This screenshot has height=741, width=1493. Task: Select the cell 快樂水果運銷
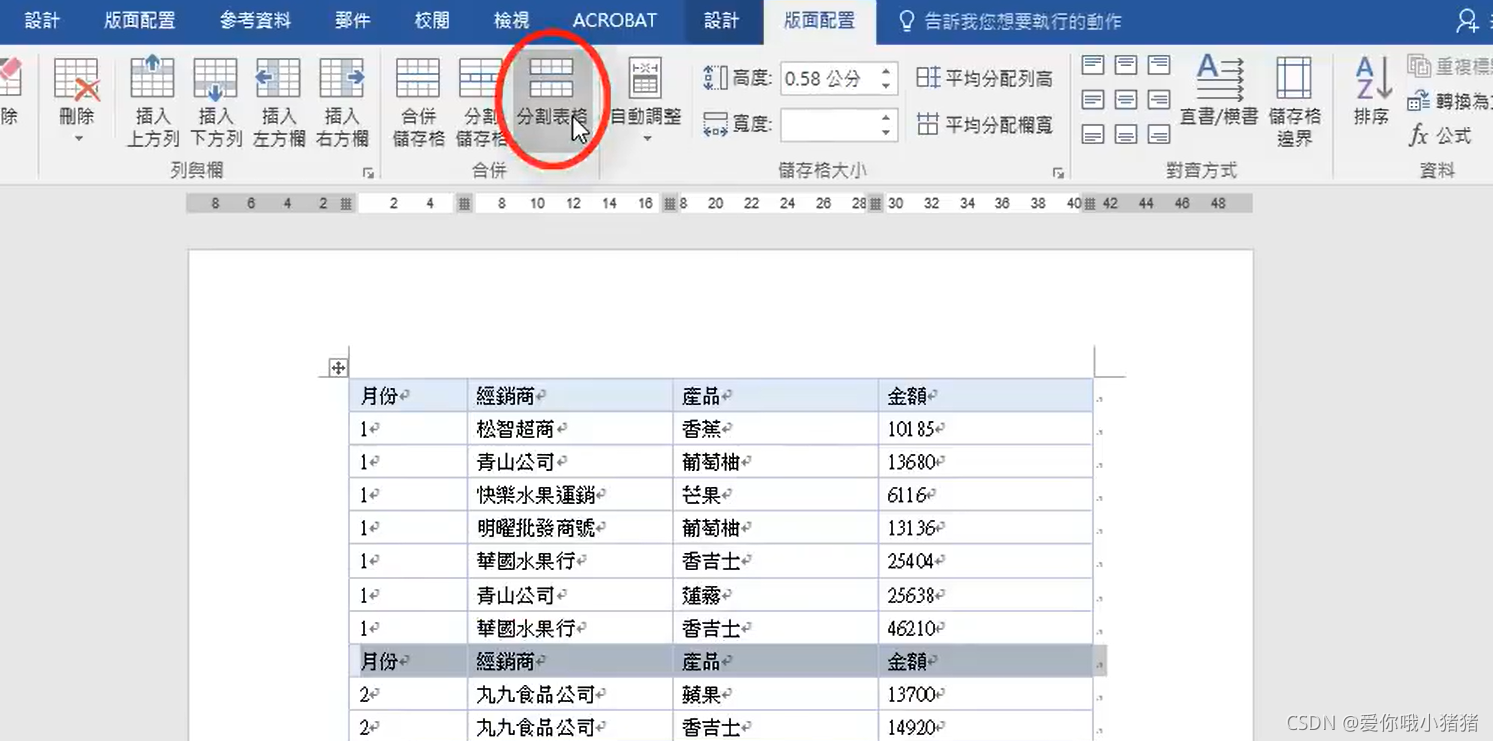pos(570,495)
